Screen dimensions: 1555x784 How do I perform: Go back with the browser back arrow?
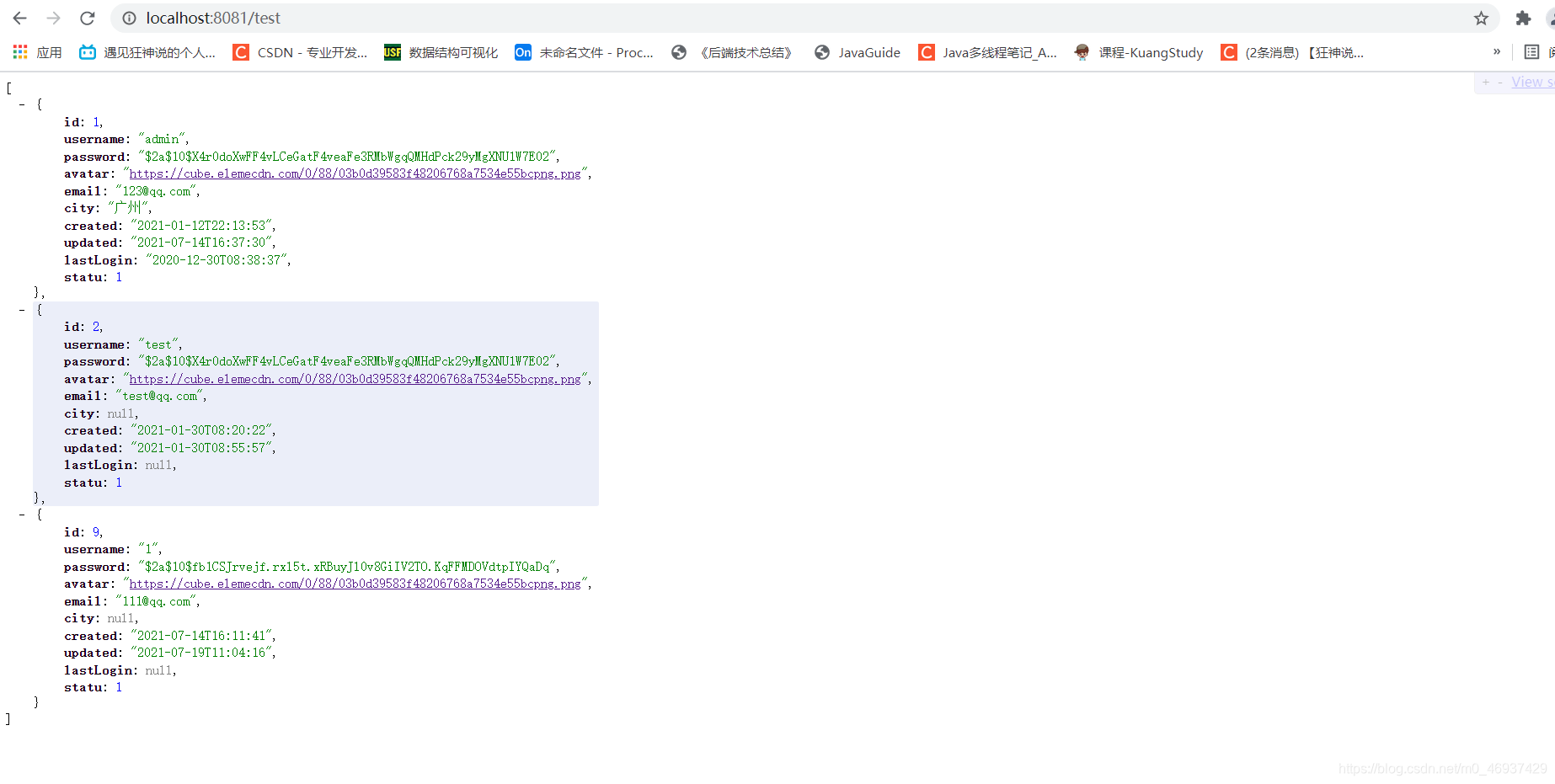tap(20, 18)
